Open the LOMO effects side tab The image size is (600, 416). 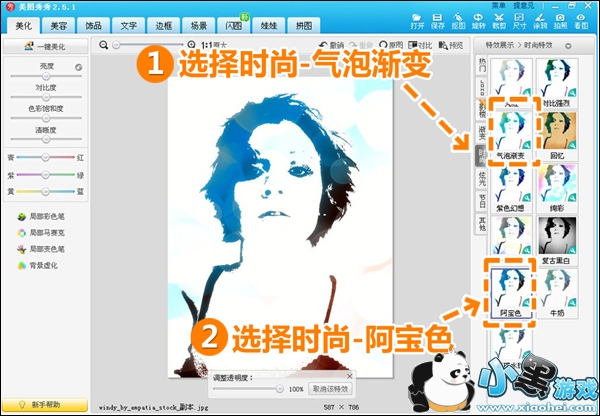click(482, 88)
